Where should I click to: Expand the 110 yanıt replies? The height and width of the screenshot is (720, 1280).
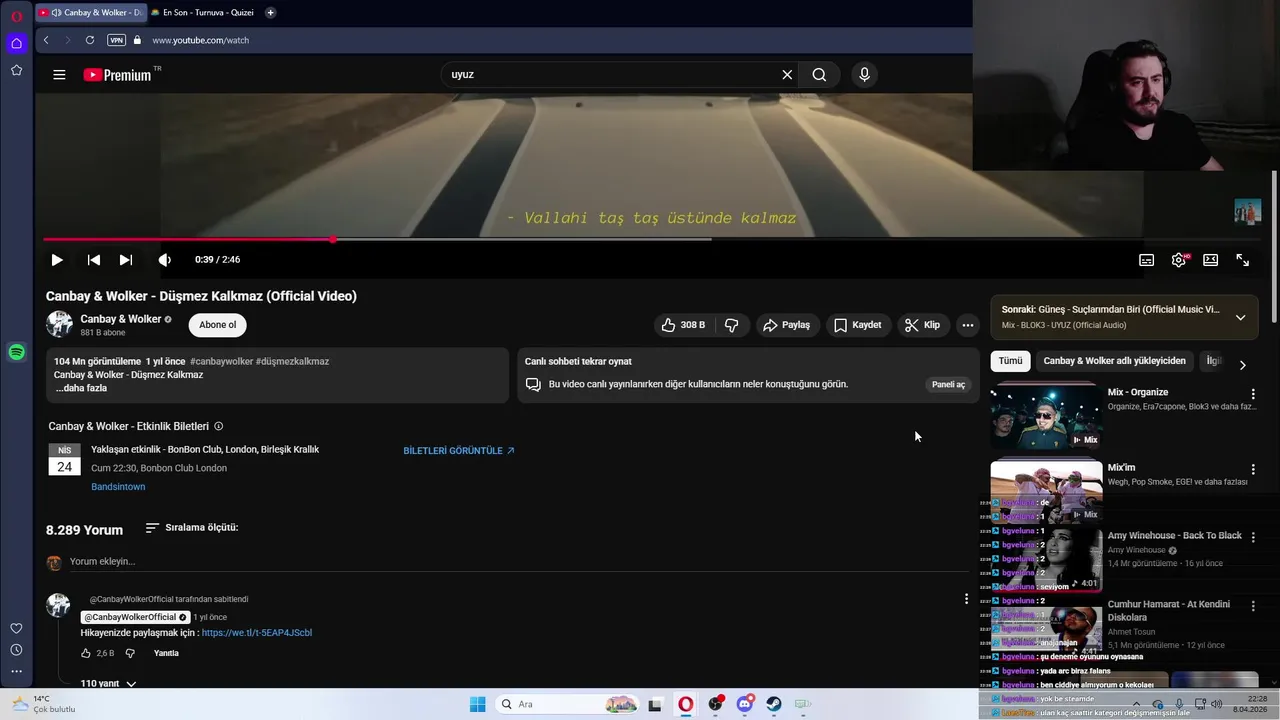tap(108, 684)
